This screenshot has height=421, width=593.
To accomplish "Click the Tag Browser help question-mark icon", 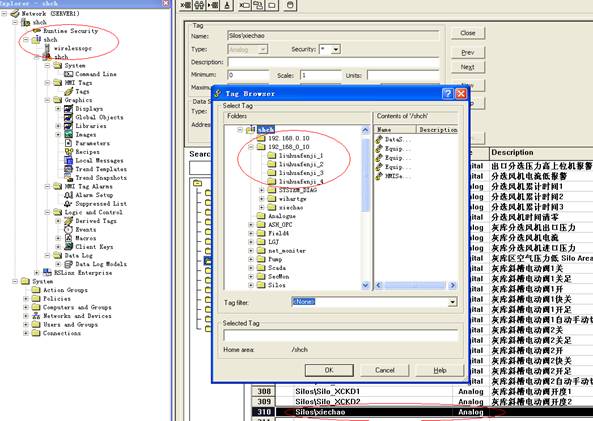I will point(447,93).
